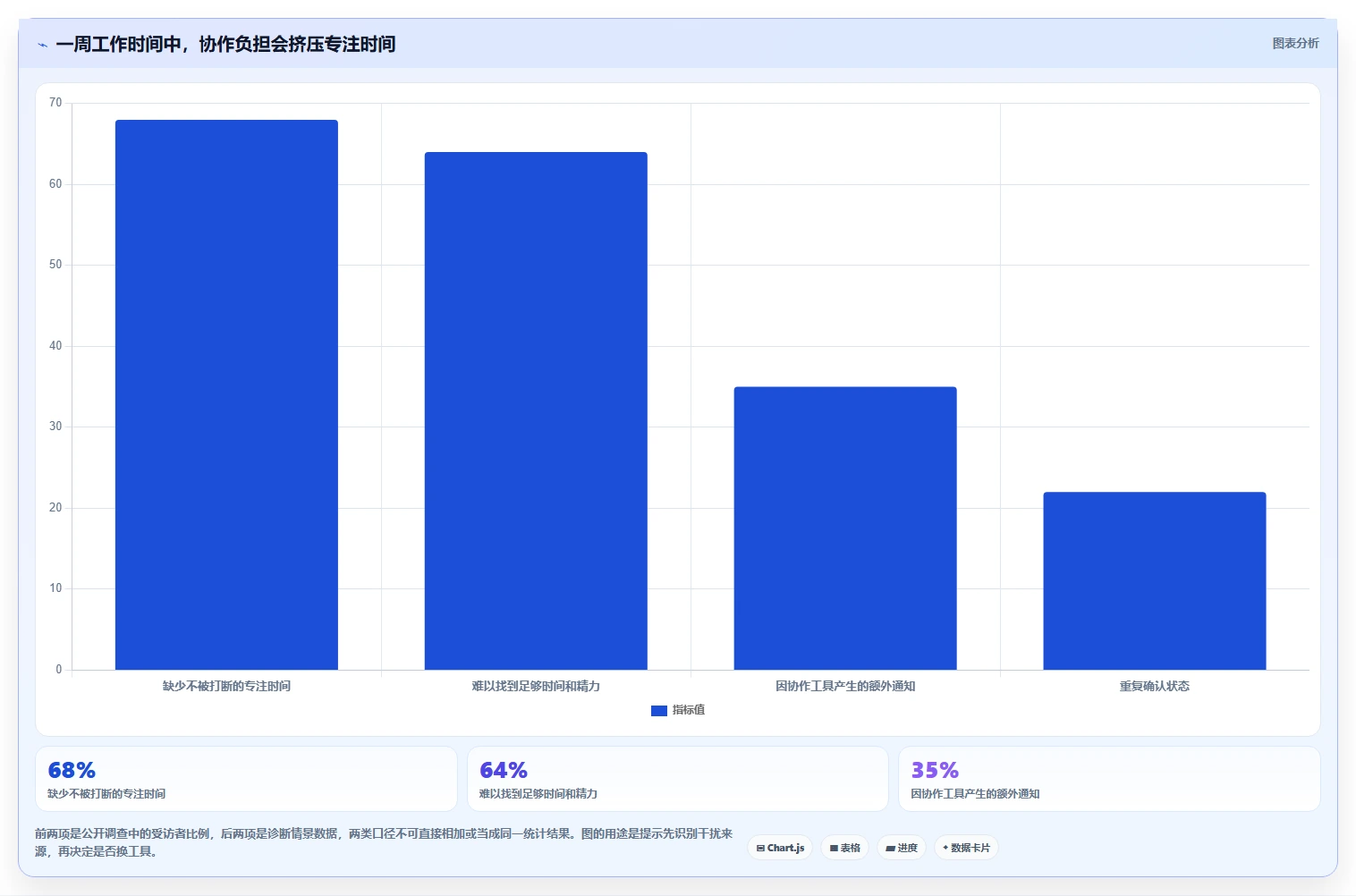Click the 重复确认状态 x-axis label
Viewport: 1356px width, 896px height.
(1155, 686)
